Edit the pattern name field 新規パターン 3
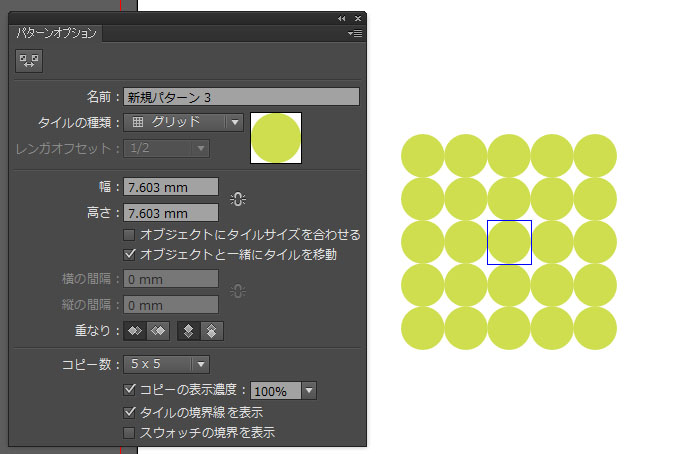Image resolution: width=687 pixels, height=454 pixels. 241,97
